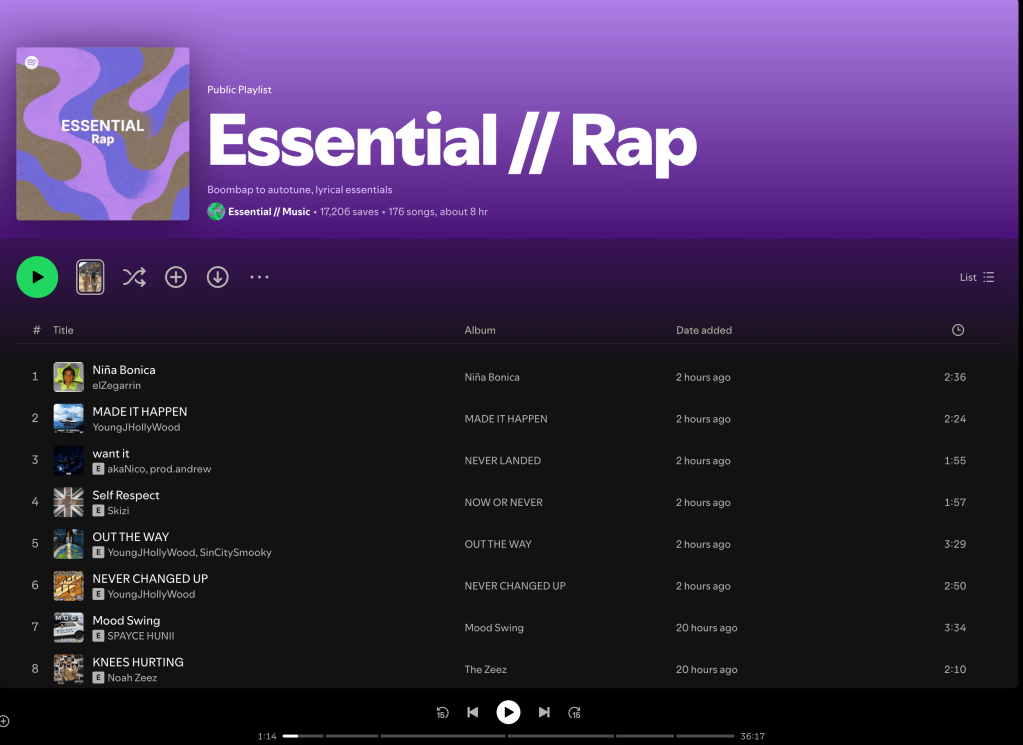
Task: Open the NEVER LANDED album link
Action: (x=502, y=461)
